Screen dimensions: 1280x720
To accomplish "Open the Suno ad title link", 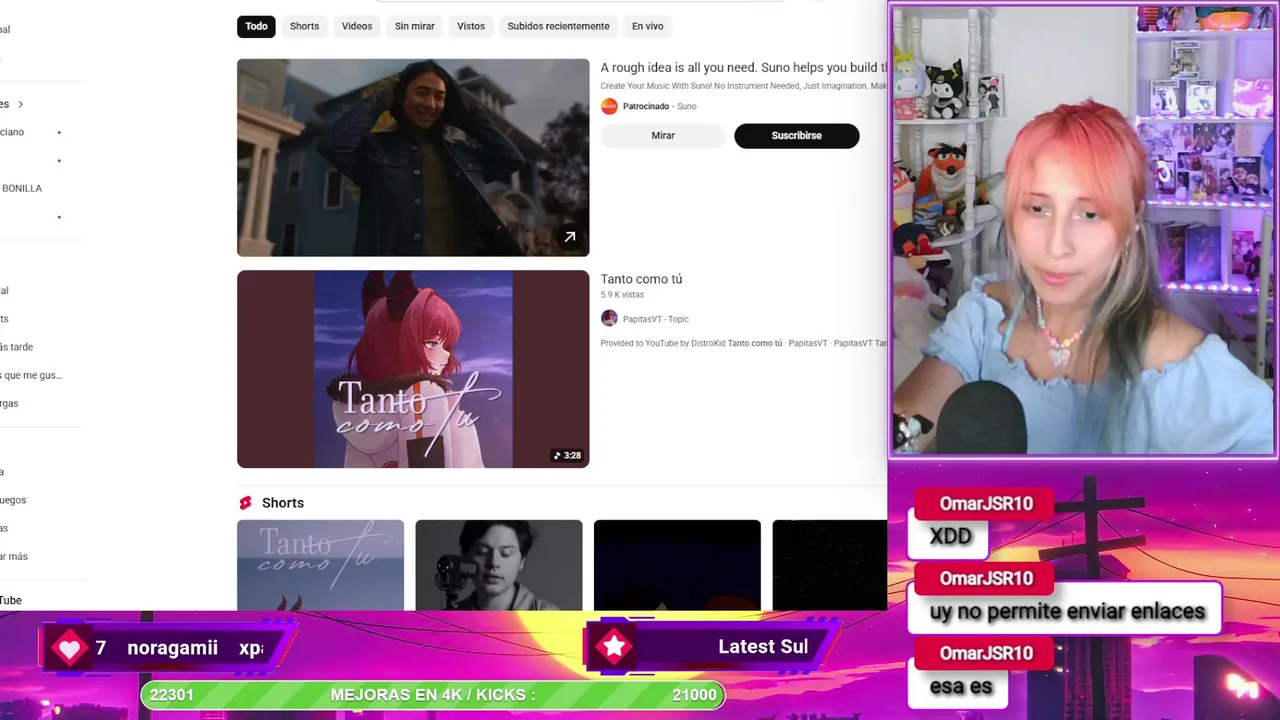I will 743,67.
